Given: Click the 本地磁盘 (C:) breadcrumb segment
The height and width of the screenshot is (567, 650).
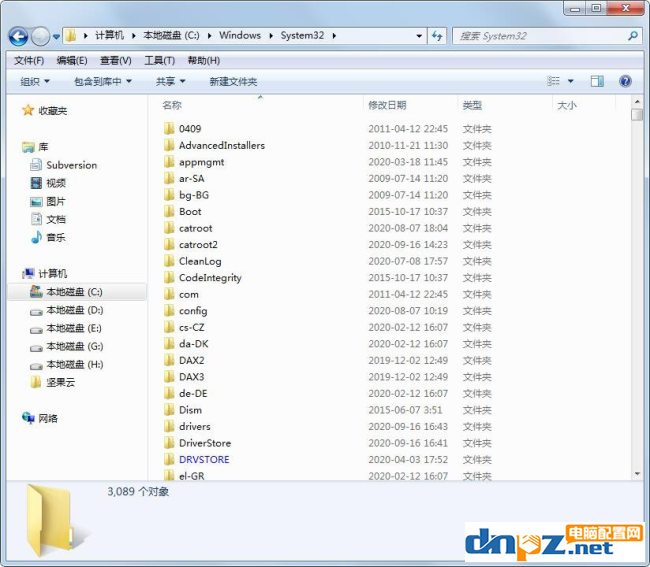Looking at the screenshot, I should click(x=171, y=36).
